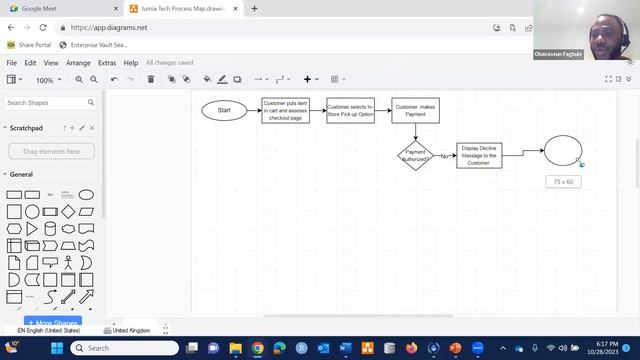Viewport: 640px width, 360px height.
Task: Click the More Shapes button
Action: (x=53, y=321)
